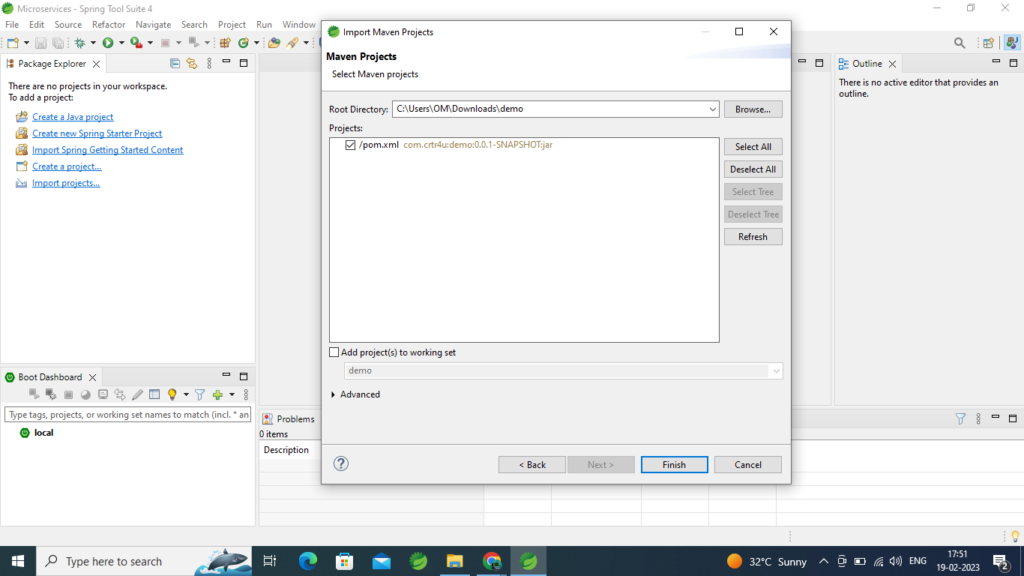This screenshot has width=1024, height=576.
Task: Click the help question mark in dialog
Action: [x=341, y=464]
